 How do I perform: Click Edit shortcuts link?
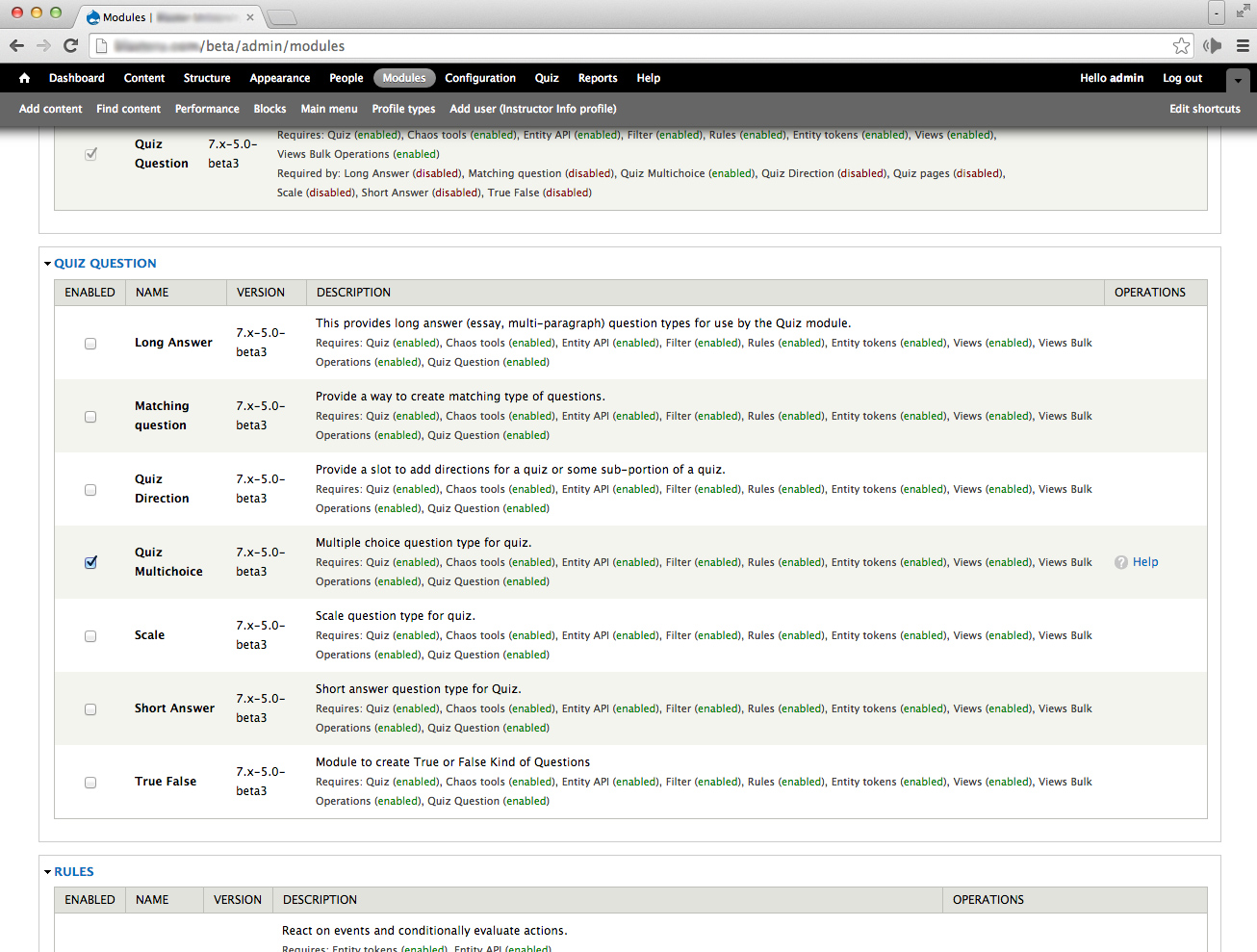point(1204,109)
